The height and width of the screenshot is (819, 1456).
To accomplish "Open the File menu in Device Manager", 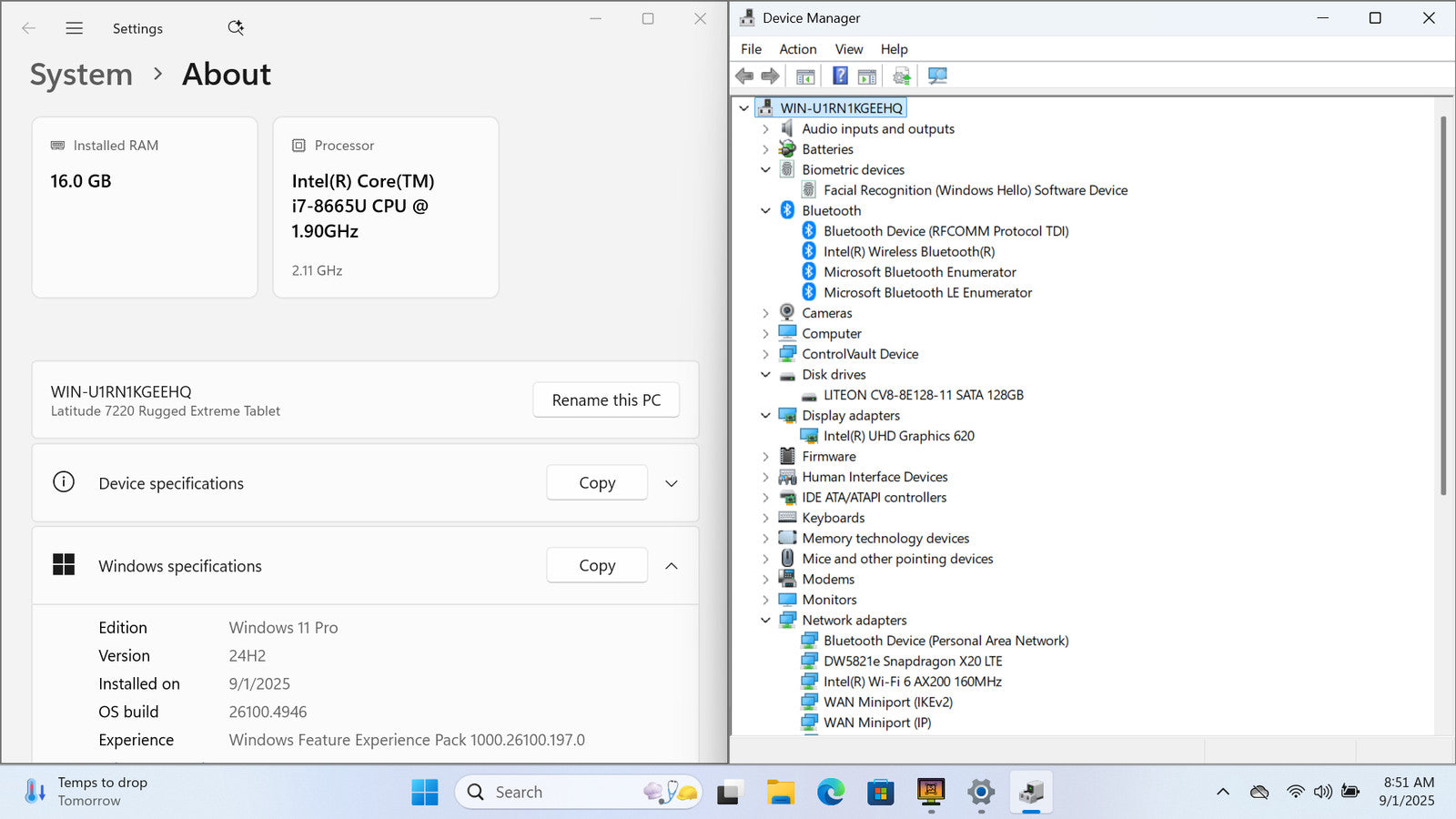I will point(751,49).
